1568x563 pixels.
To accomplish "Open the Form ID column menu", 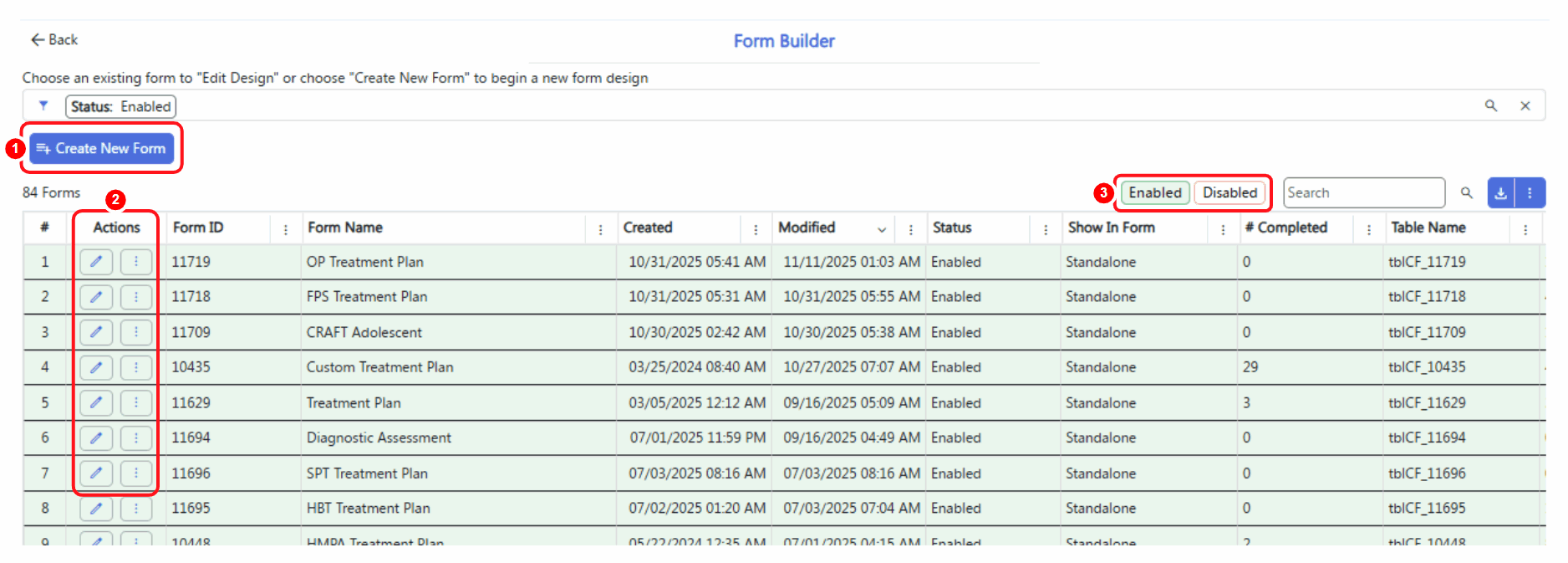I will (x=286, y=229).
